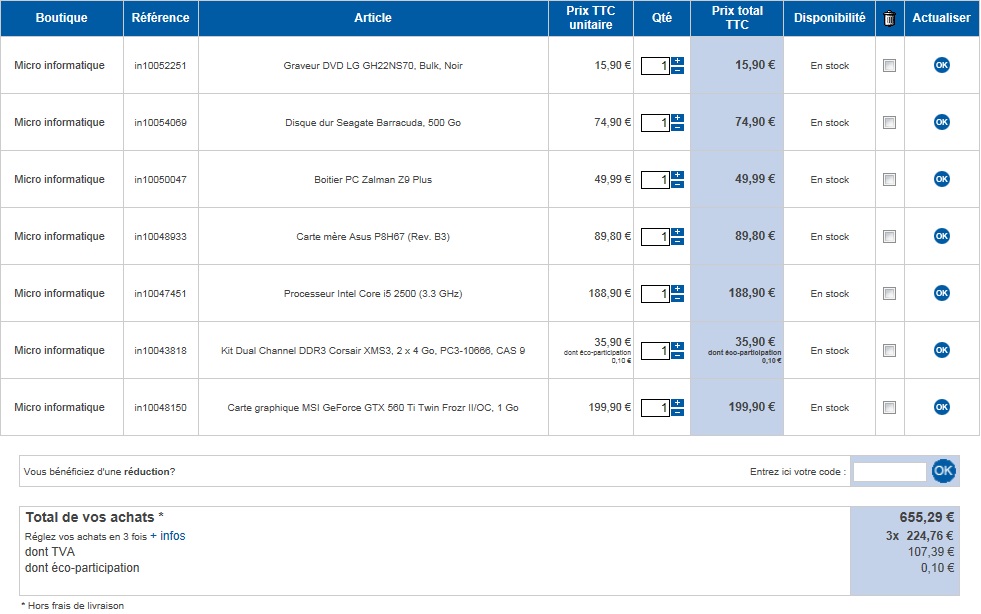
Task: Click the Disponibilité column header
Action: coord(829,18)
